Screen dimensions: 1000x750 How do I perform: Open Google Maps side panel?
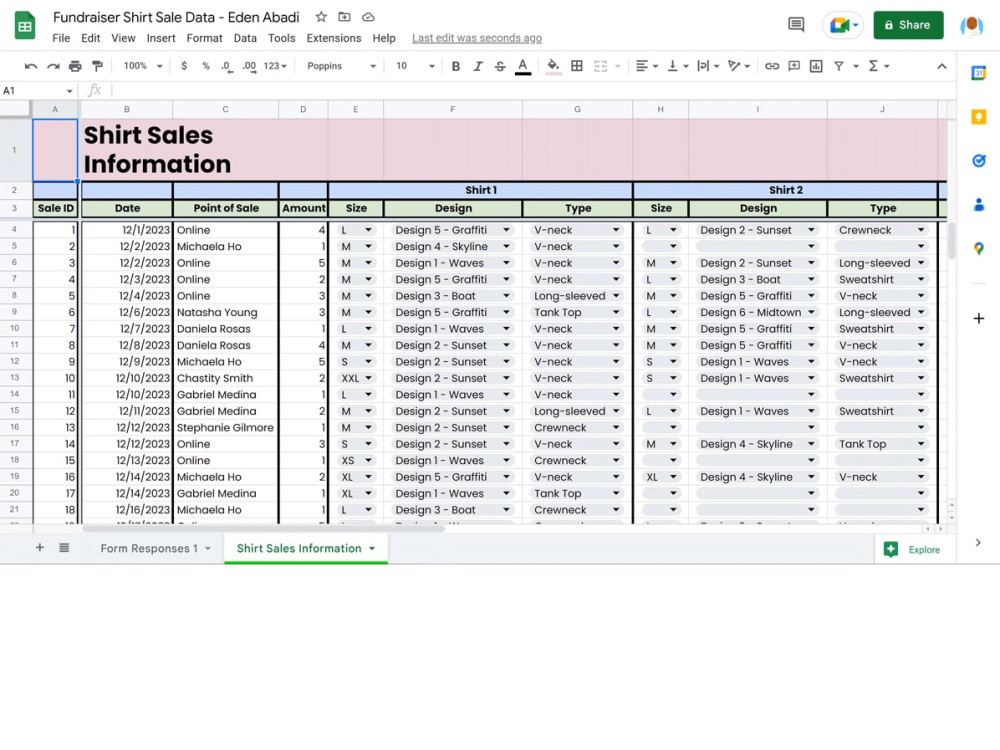(x=978, y=249)
